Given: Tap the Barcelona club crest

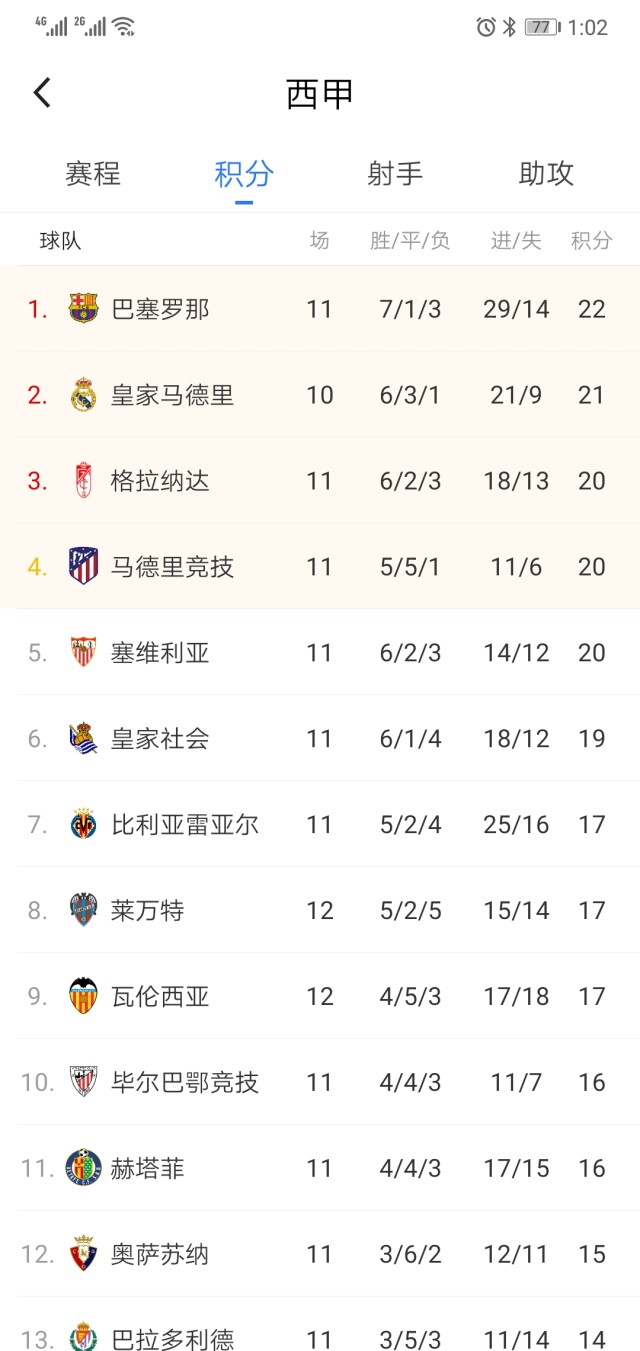Looking at the screenshot, I should [83, 309].
